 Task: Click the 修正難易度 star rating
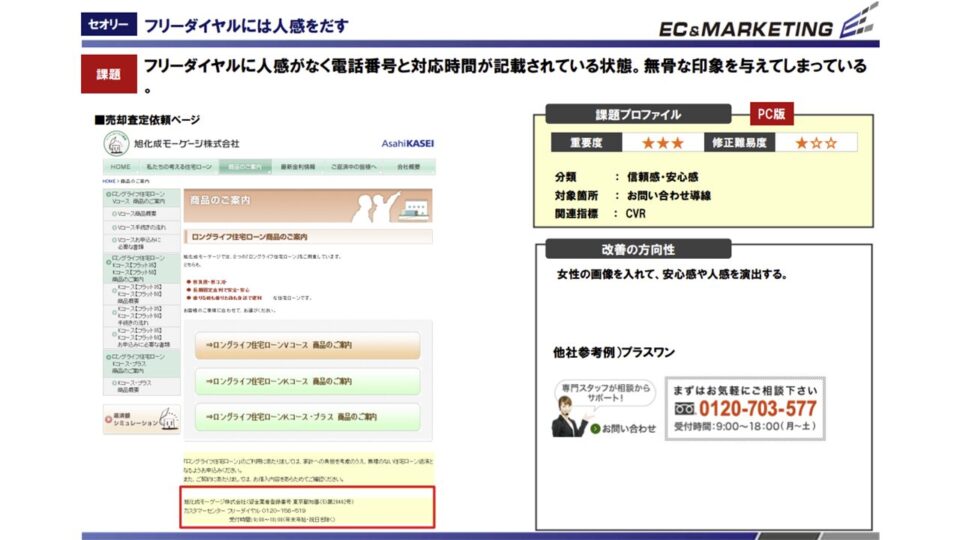tap(816, 143)
